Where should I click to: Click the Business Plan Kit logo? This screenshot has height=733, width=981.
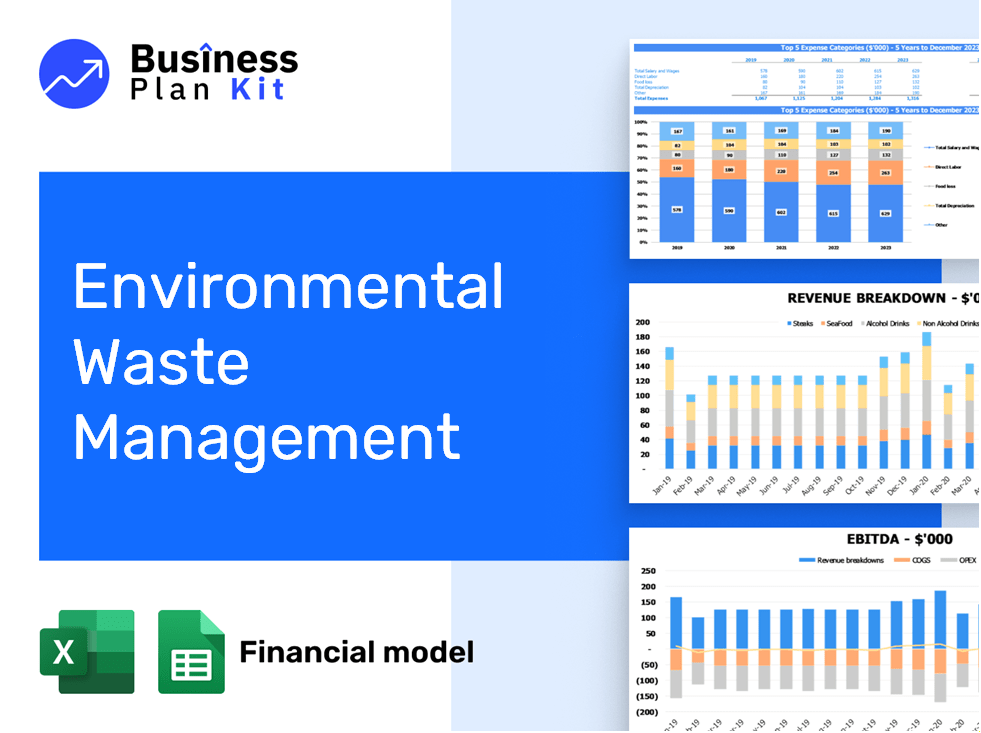tap(165, 72)
